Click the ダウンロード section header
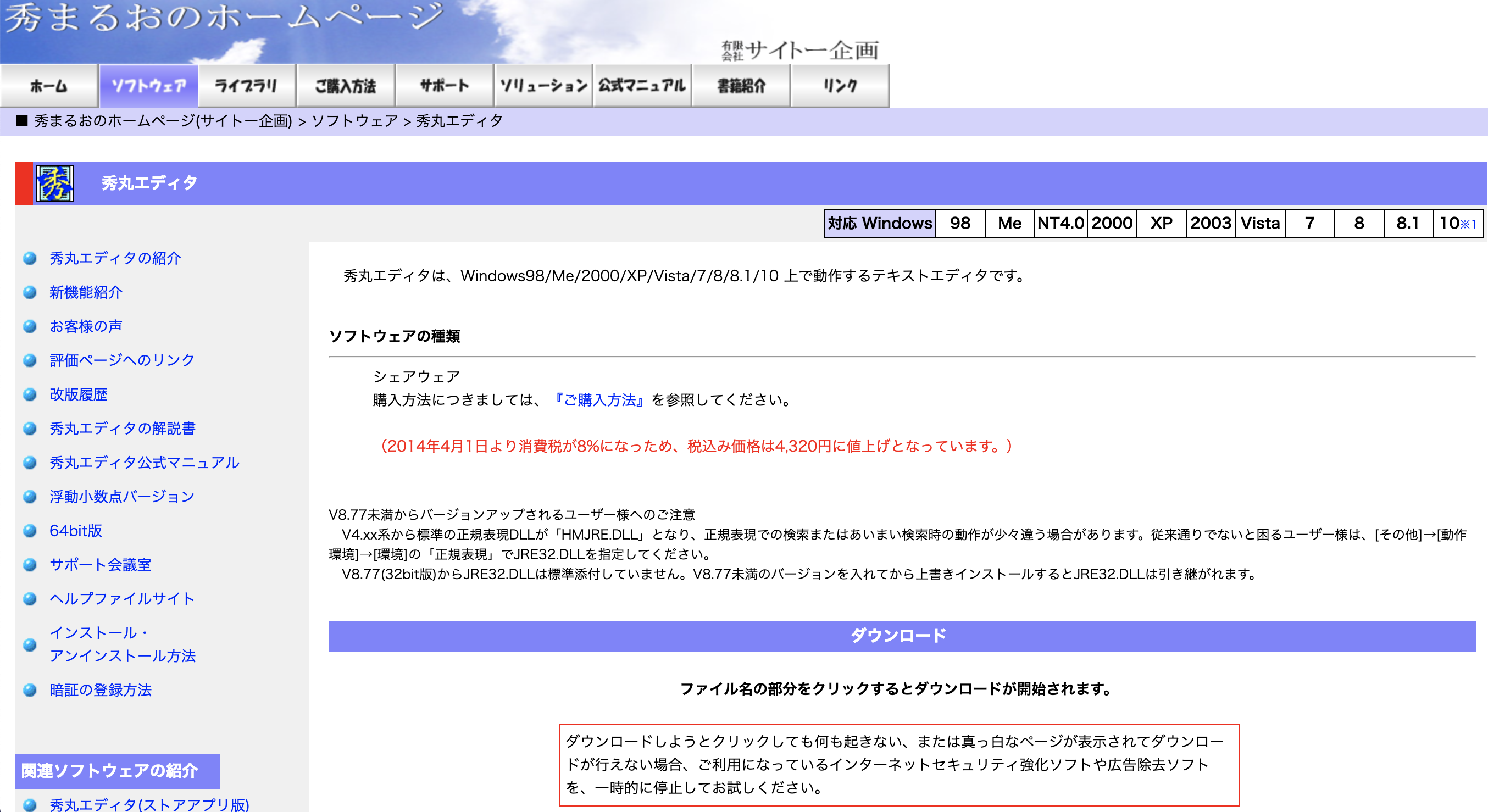 click(x=902, y=636)
